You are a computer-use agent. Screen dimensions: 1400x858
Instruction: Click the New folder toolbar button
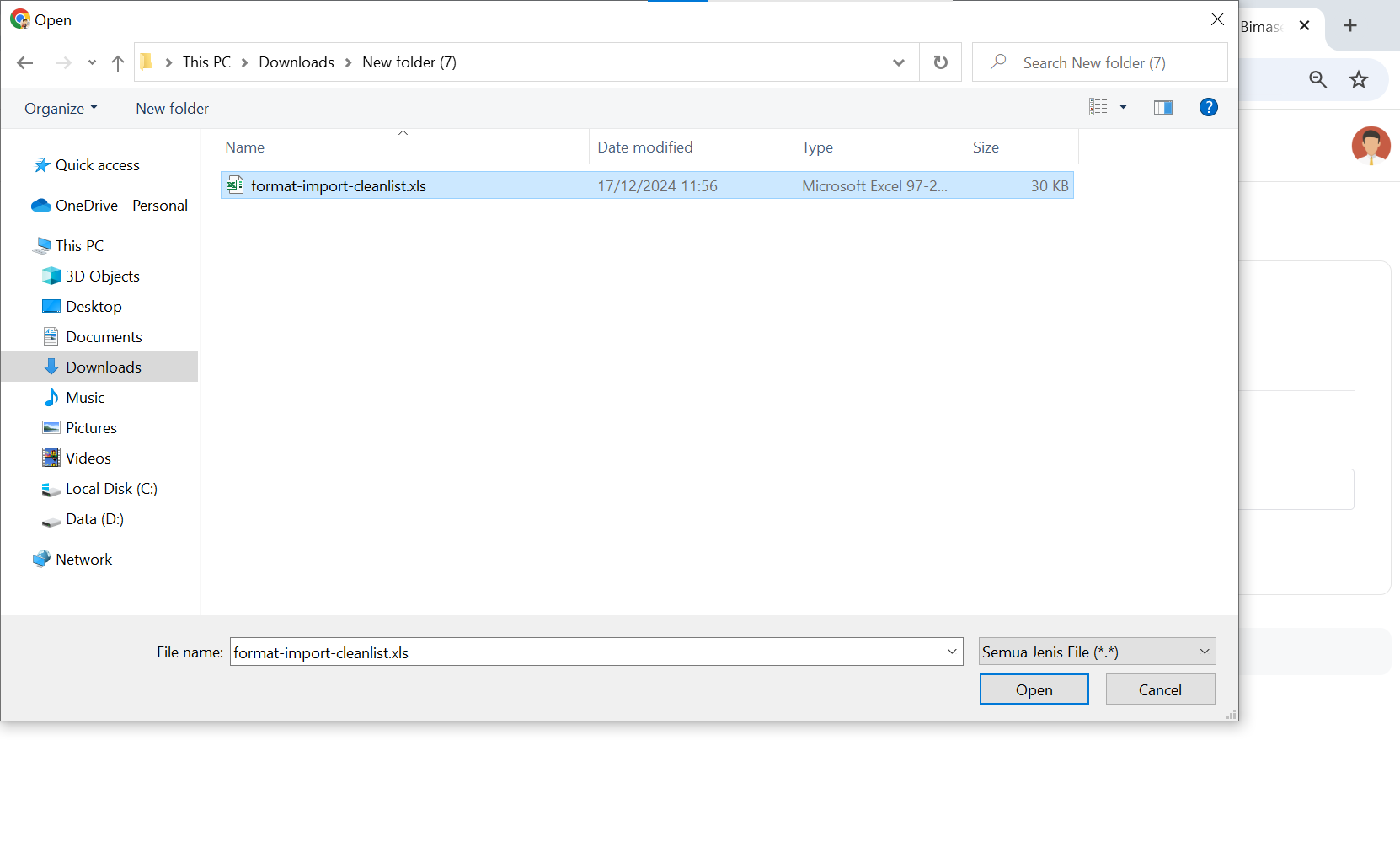pos(172,109)
